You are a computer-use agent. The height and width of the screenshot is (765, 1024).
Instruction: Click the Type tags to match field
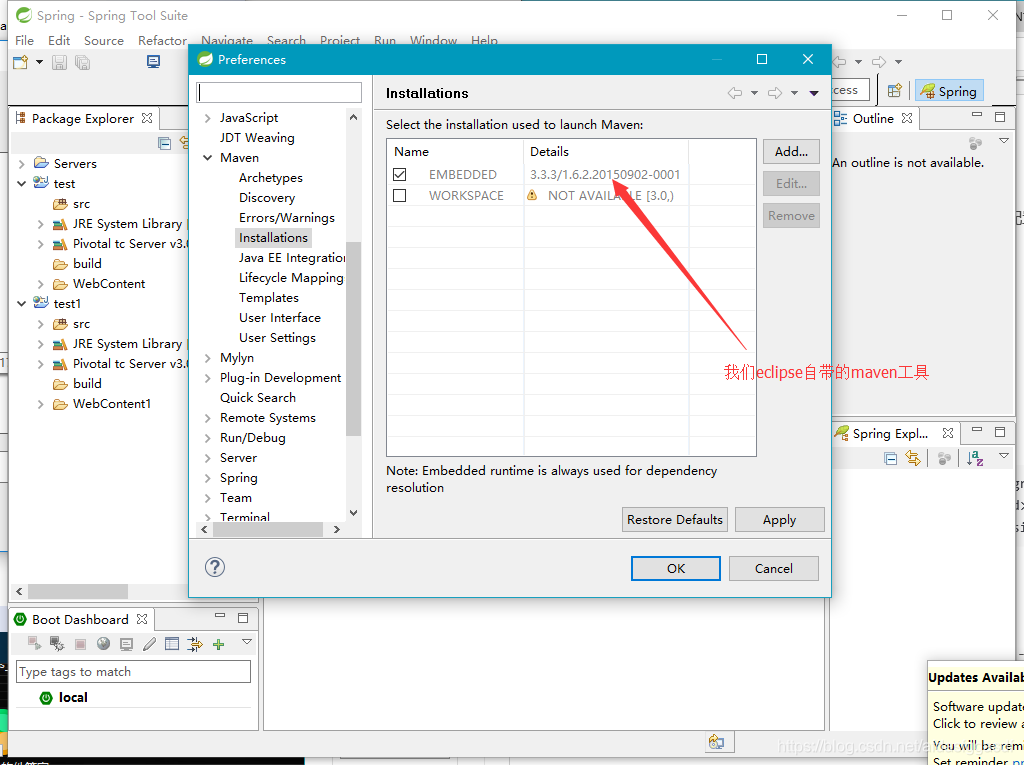click(133, 672)
